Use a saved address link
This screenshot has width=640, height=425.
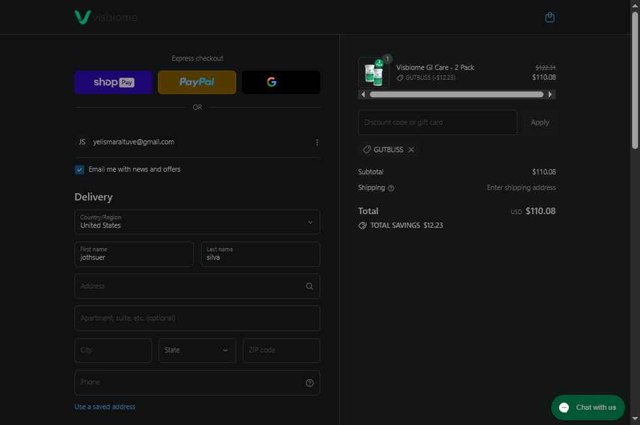pos(105,407)
